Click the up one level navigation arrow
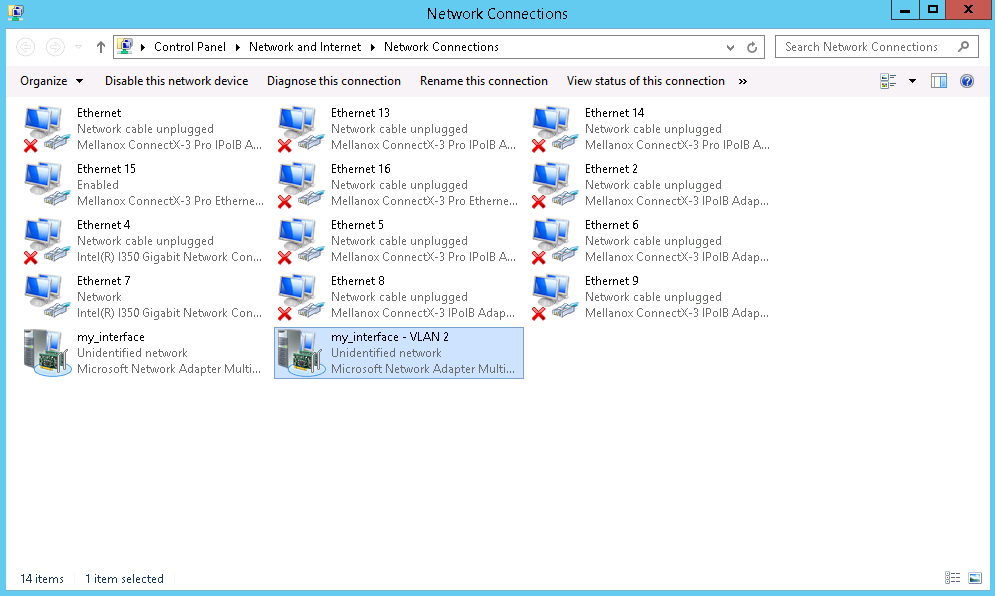 pyautogui.click(x=99, y=45)
